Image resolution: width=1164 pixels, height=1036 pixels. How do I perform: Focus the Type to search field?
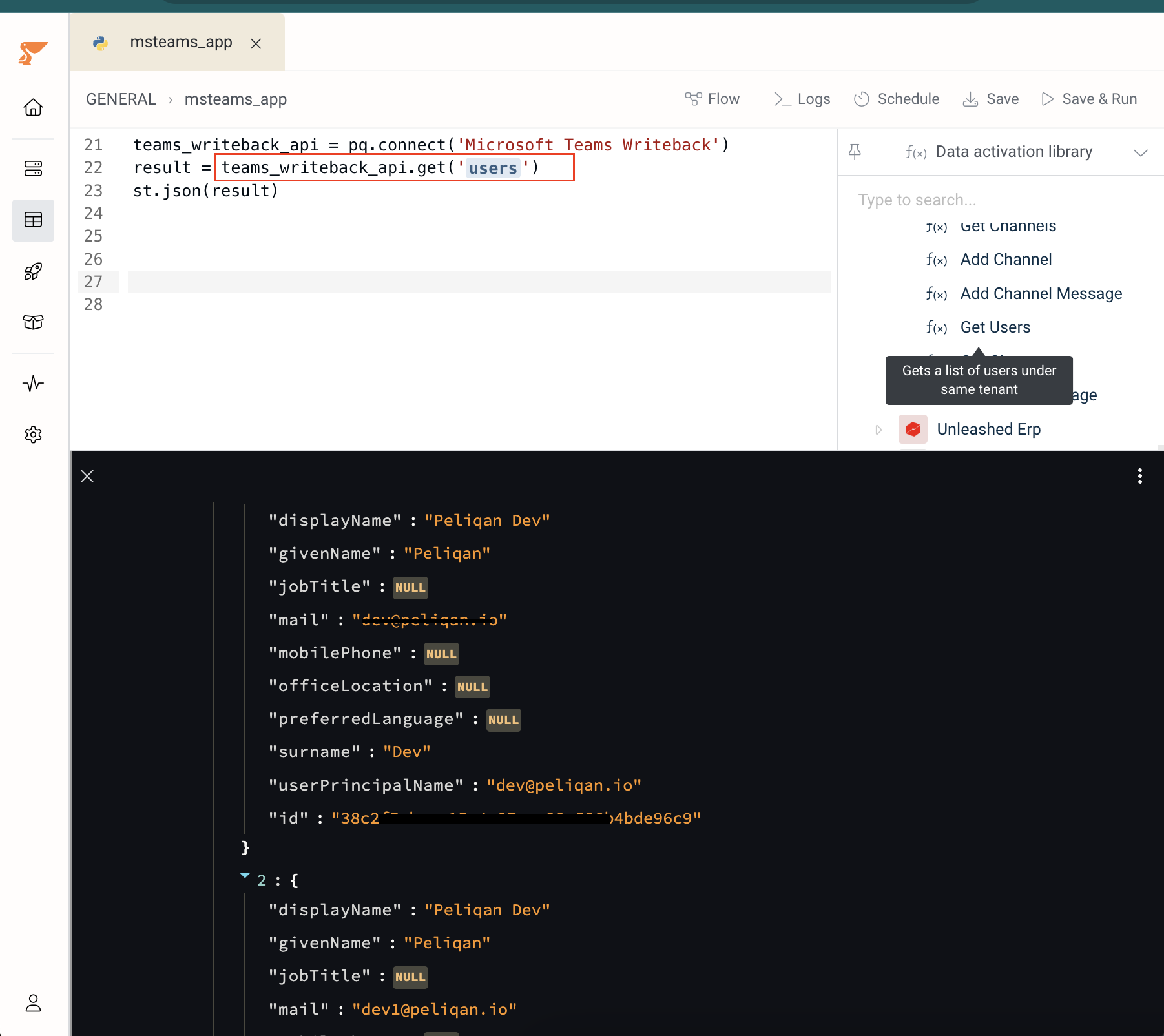click(x=1001, y=200)
